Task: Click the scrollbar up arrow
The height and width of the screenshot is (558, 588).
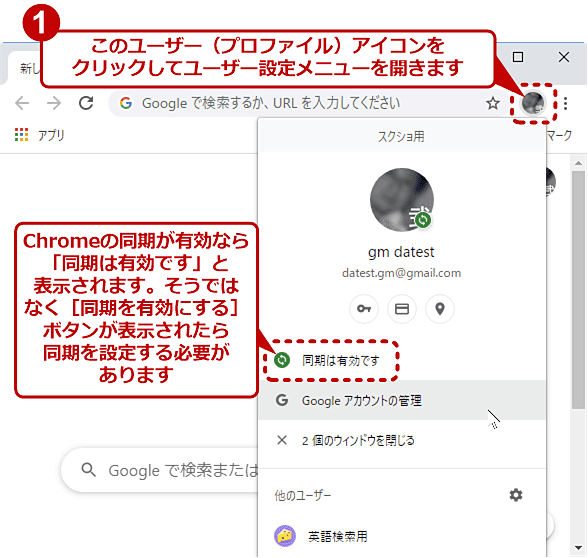Action: 578,163
